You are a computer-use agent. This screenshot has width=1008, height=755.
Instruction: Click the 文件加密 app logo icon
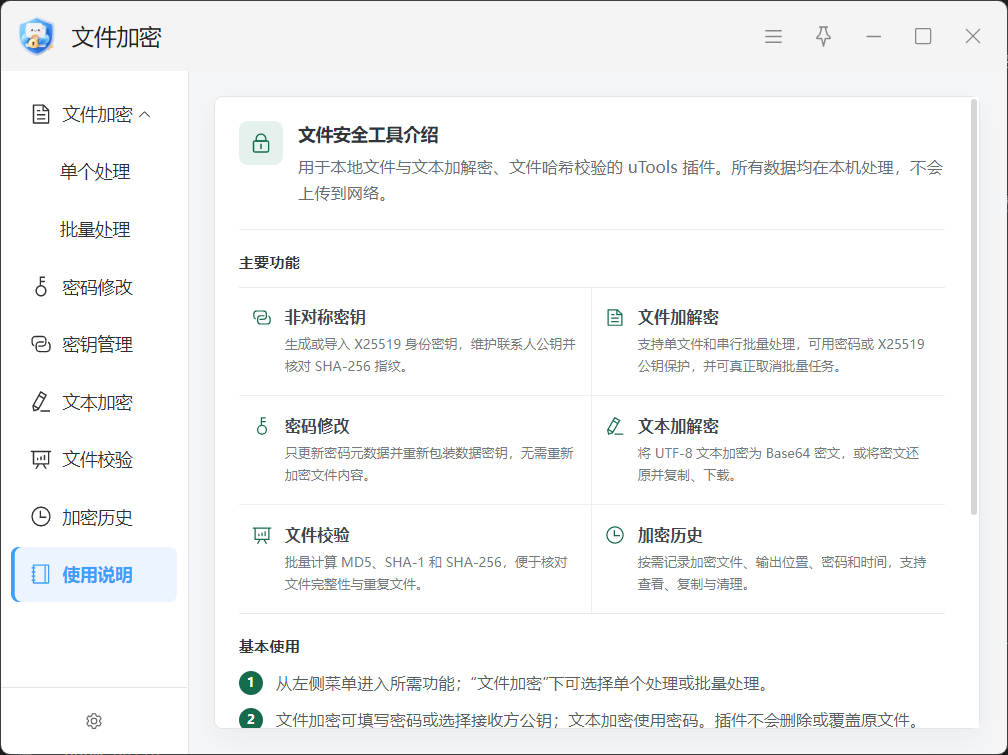37,36
